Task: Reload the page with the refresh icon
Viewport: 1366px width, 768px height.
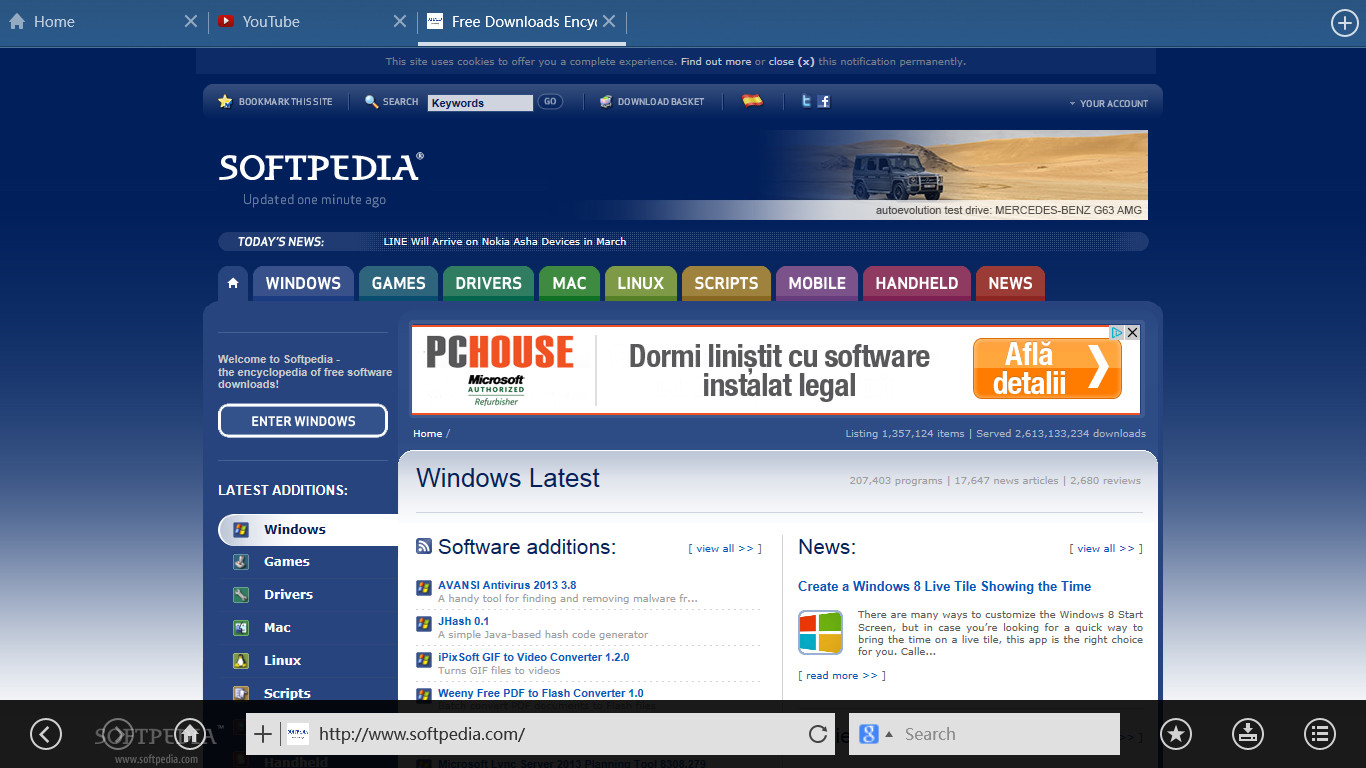Action: [x=817, y=733]
